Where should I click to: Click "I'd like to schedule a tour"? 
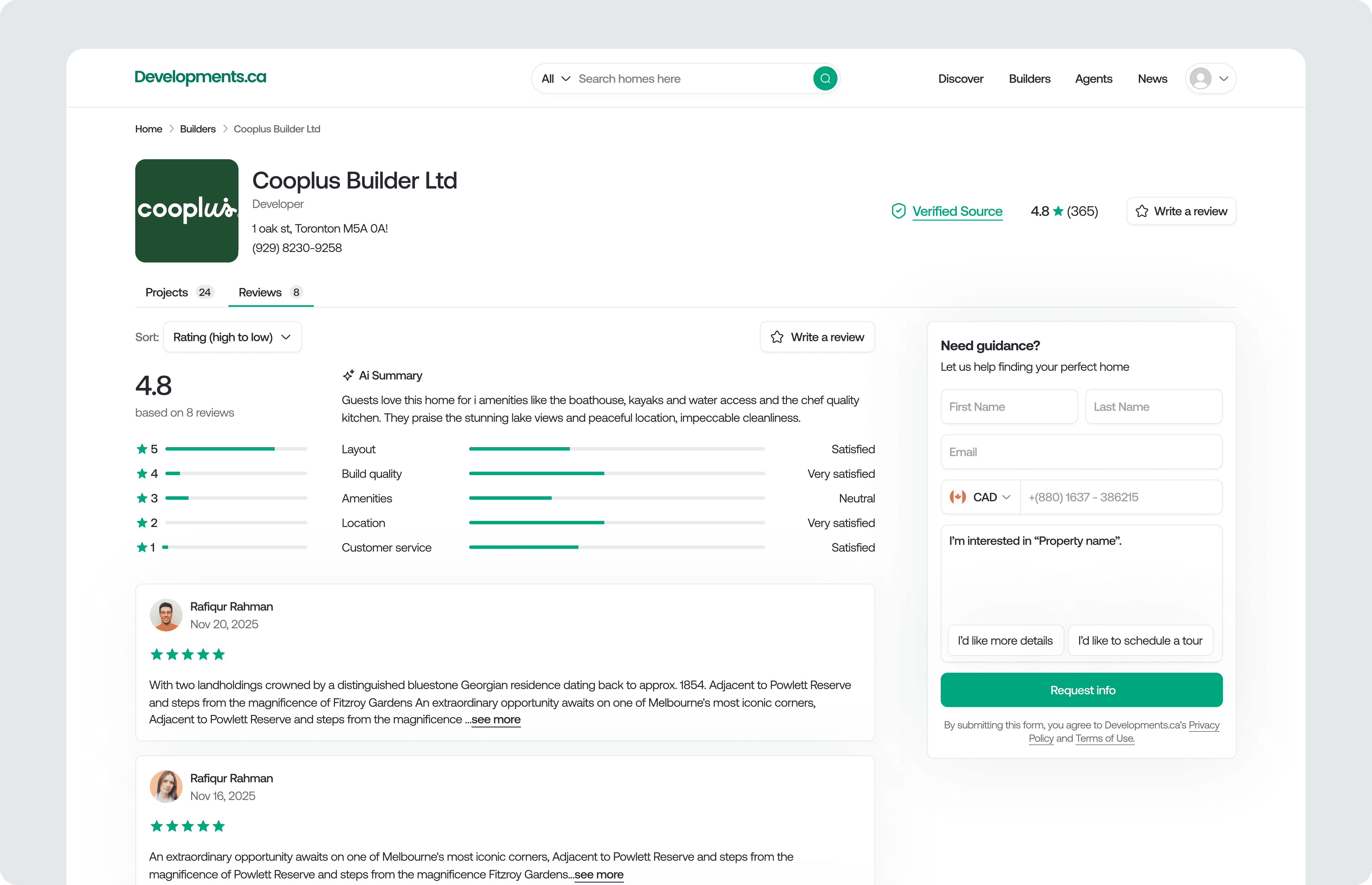[x=1140, y=640]
